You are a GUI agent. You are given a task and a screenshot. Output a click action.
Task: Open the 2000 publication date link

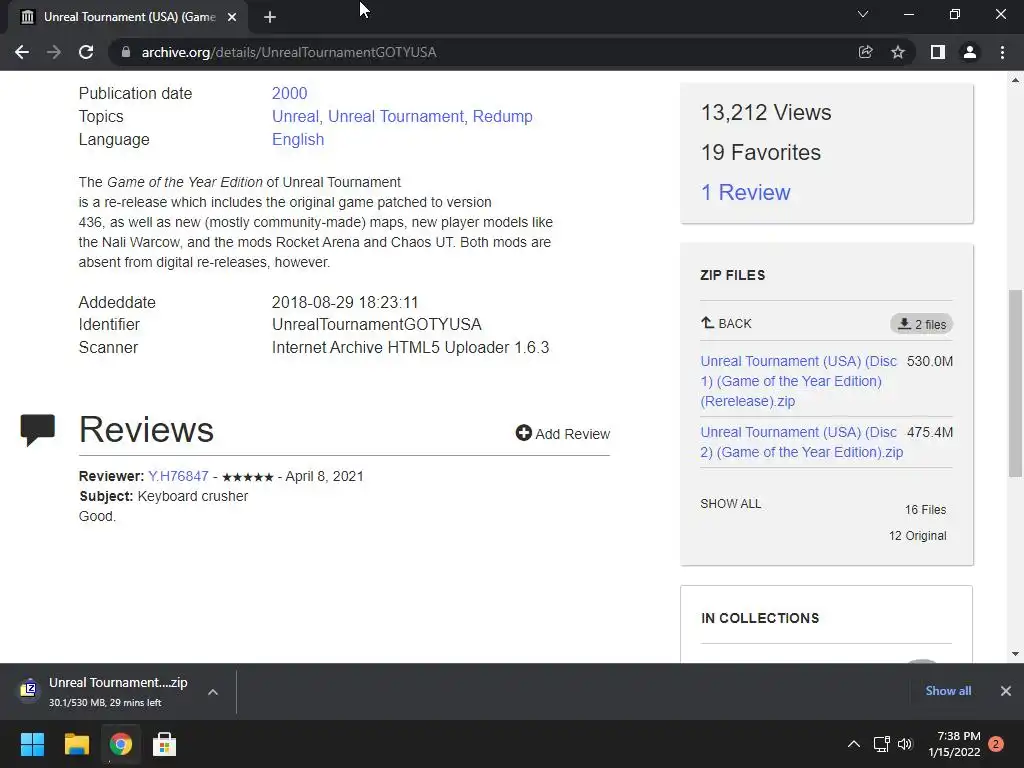click(289, 93)
